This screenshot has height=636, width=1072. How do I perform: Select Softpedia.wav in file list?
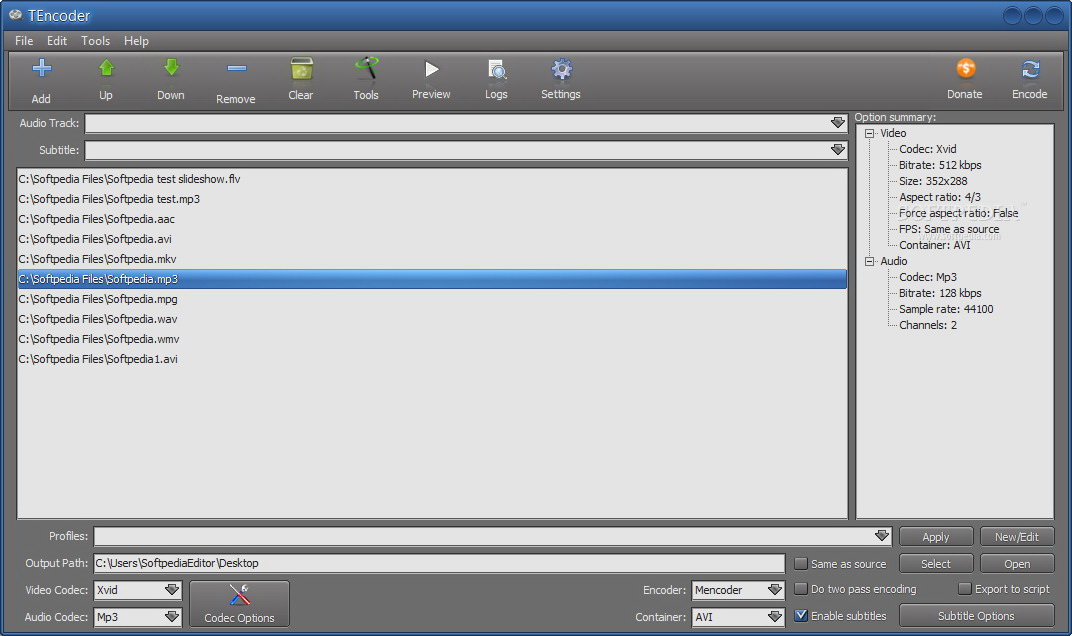pos(432,319)
